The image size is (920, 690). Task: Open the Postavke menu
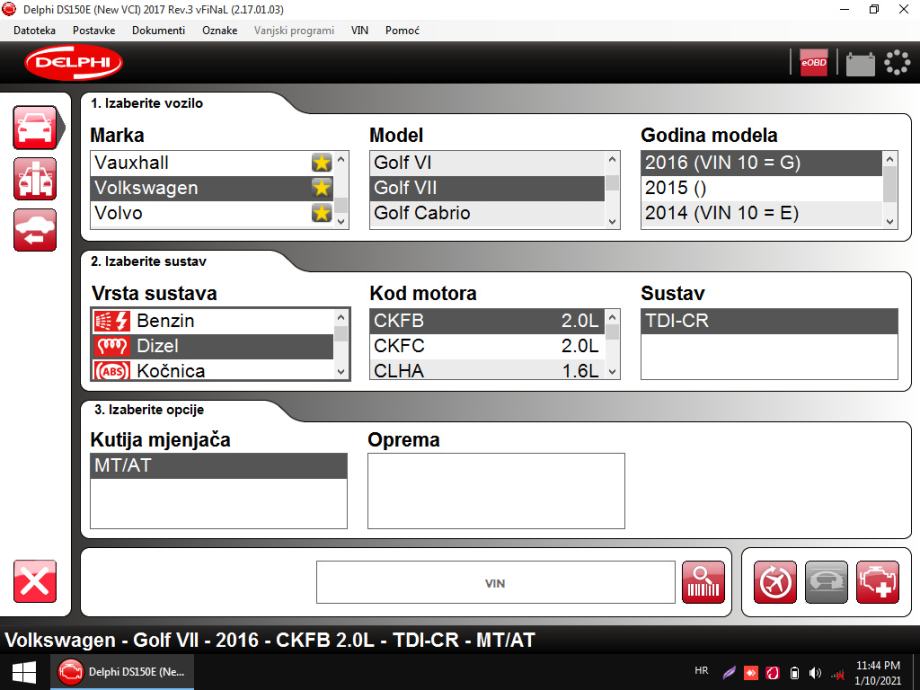coord(94,31)
